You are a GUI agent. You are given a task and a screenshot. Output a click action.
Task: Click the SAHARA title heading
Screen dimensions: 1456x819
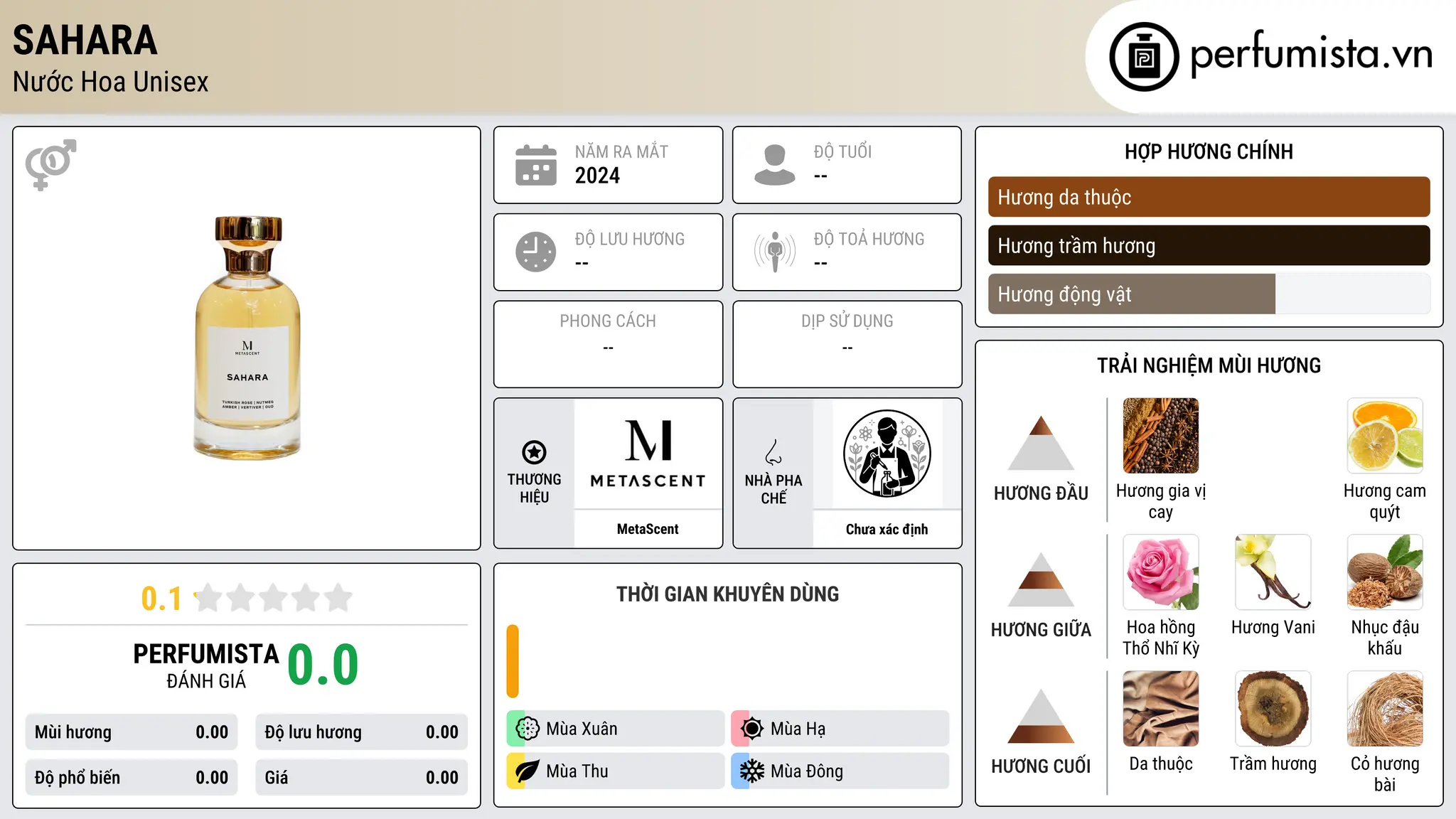pyautogui.click(x=85, y=40)
